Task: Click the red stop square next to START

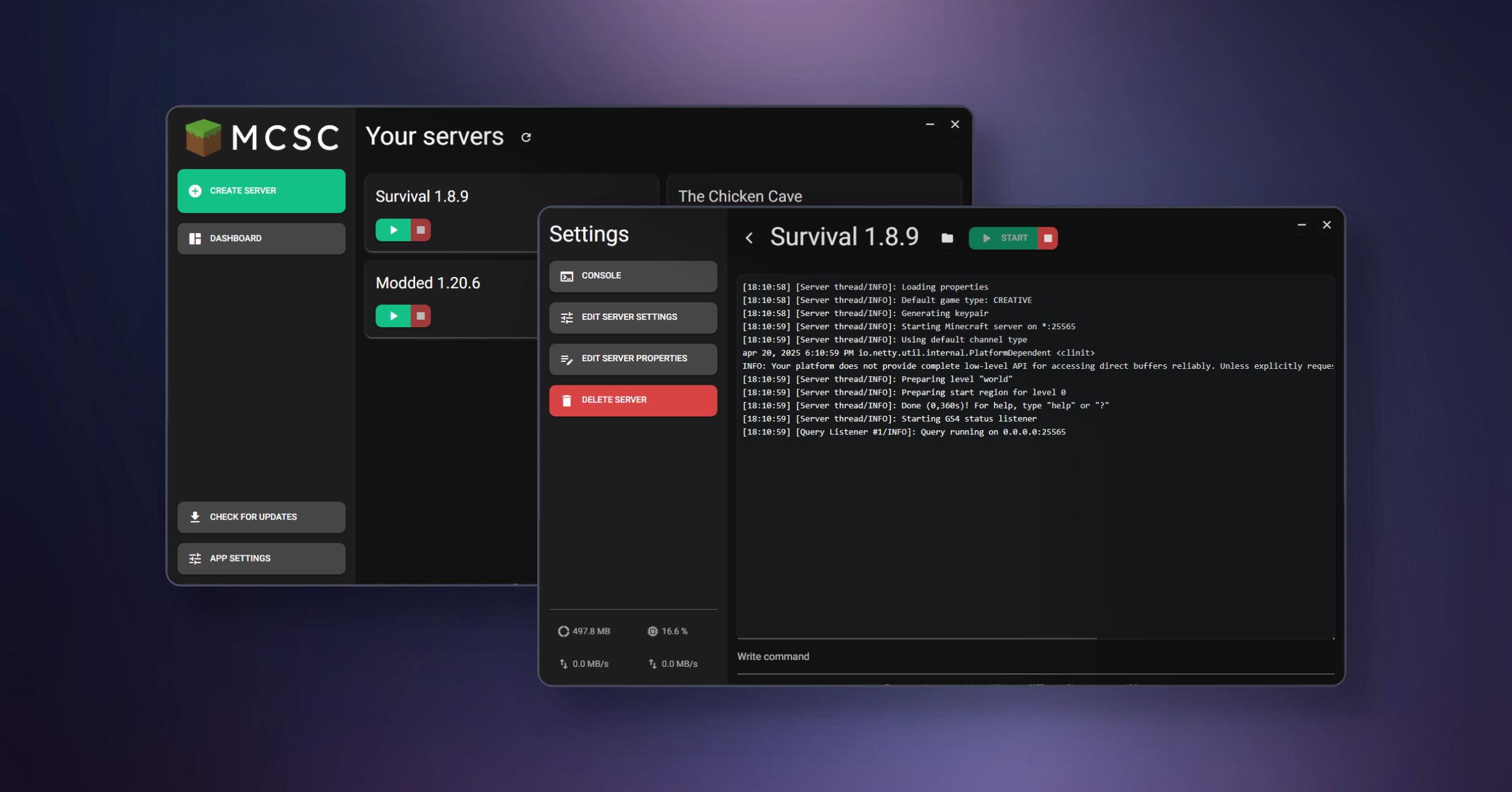Action: (1047, 238)
